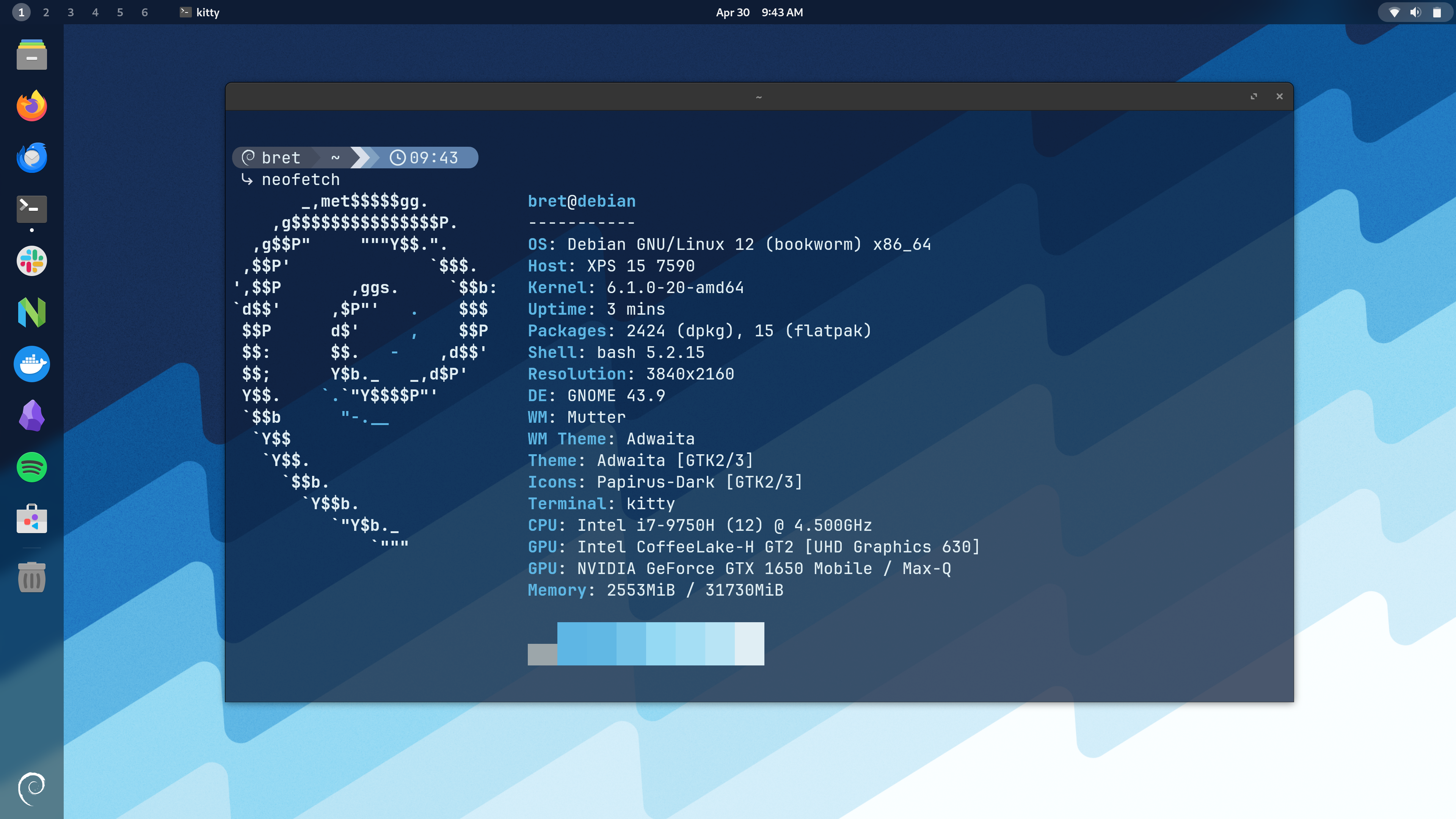Switch to workspace 4

point(95,13)
